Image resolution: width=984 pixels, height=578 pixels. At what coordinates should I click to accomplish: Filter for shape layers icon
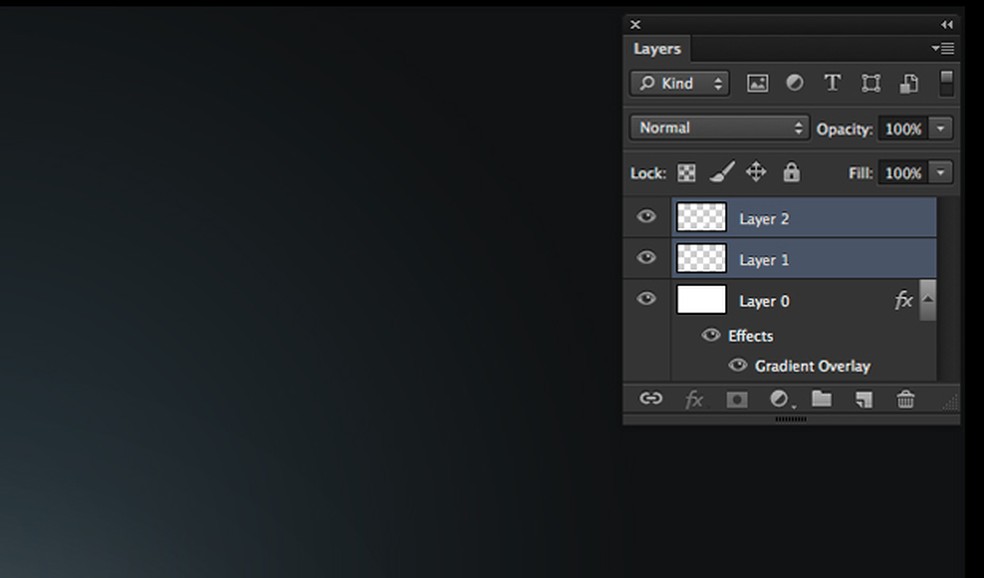pyautogui.click(x=870, y=83)
